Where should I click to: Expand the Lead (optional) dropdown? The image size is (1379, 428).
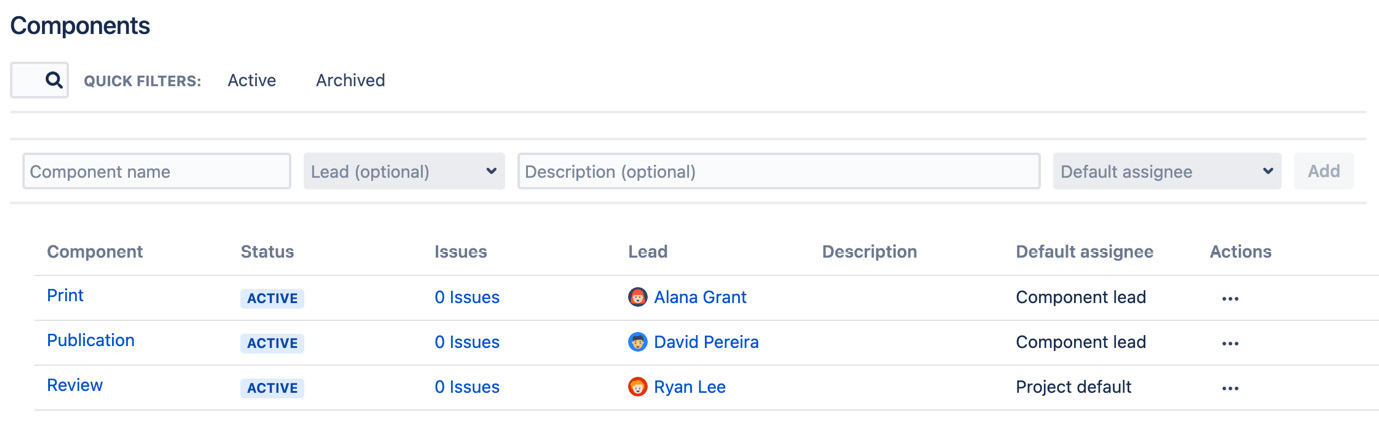click(x=404, y=171)
